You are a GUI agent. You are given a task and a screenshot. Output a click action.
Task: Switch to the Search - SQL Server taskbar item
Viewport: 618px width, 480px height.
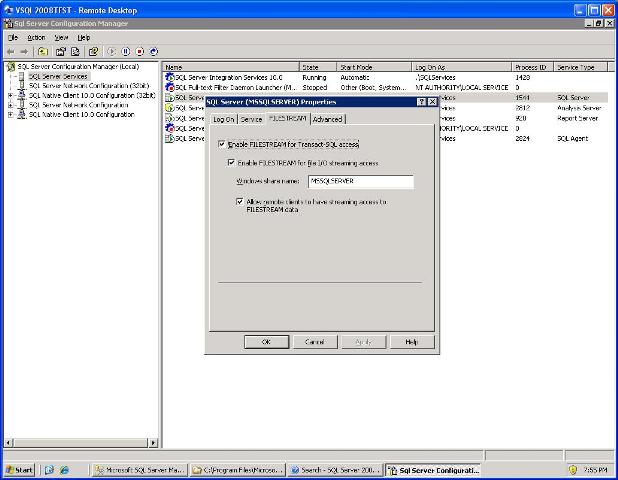(335, 470)
